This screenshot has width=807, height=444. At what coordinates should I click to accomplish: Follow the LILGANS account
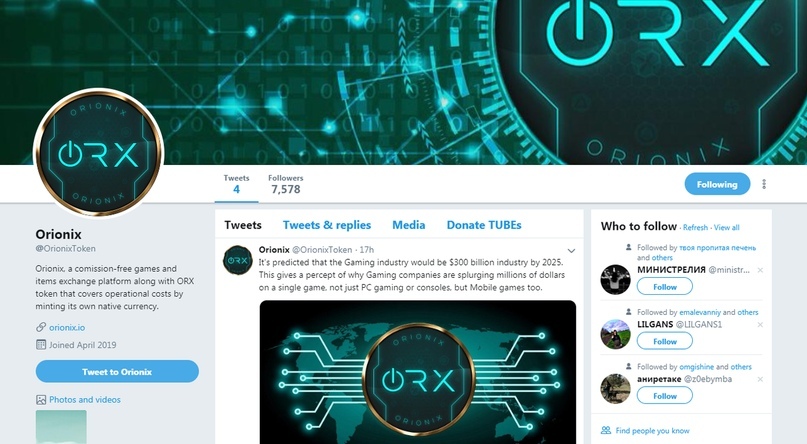click(664, 341)
